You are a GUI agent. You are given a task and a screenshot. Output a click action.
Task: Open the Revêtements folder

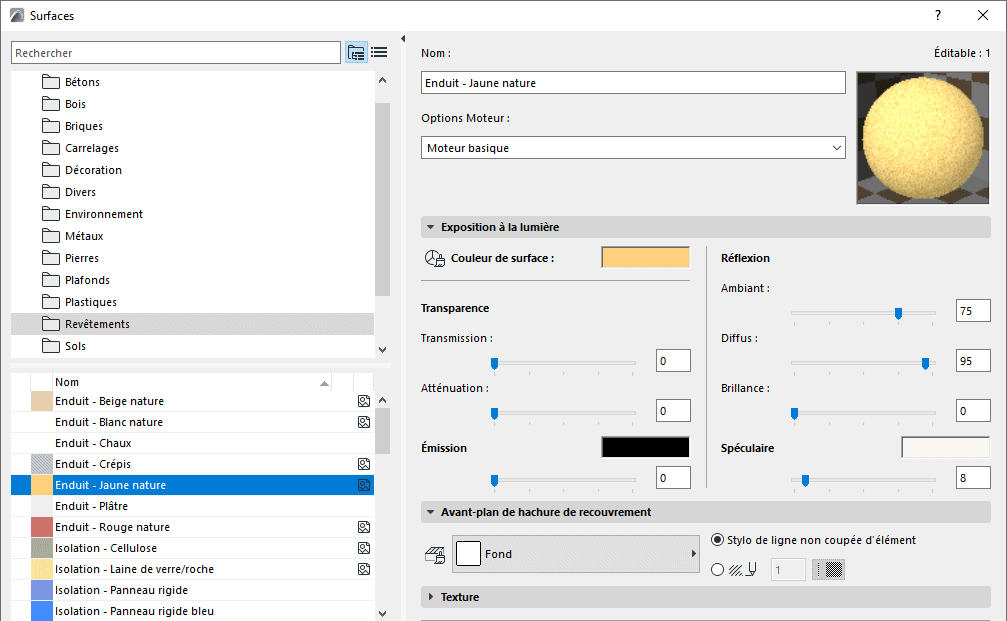(97, 324)
